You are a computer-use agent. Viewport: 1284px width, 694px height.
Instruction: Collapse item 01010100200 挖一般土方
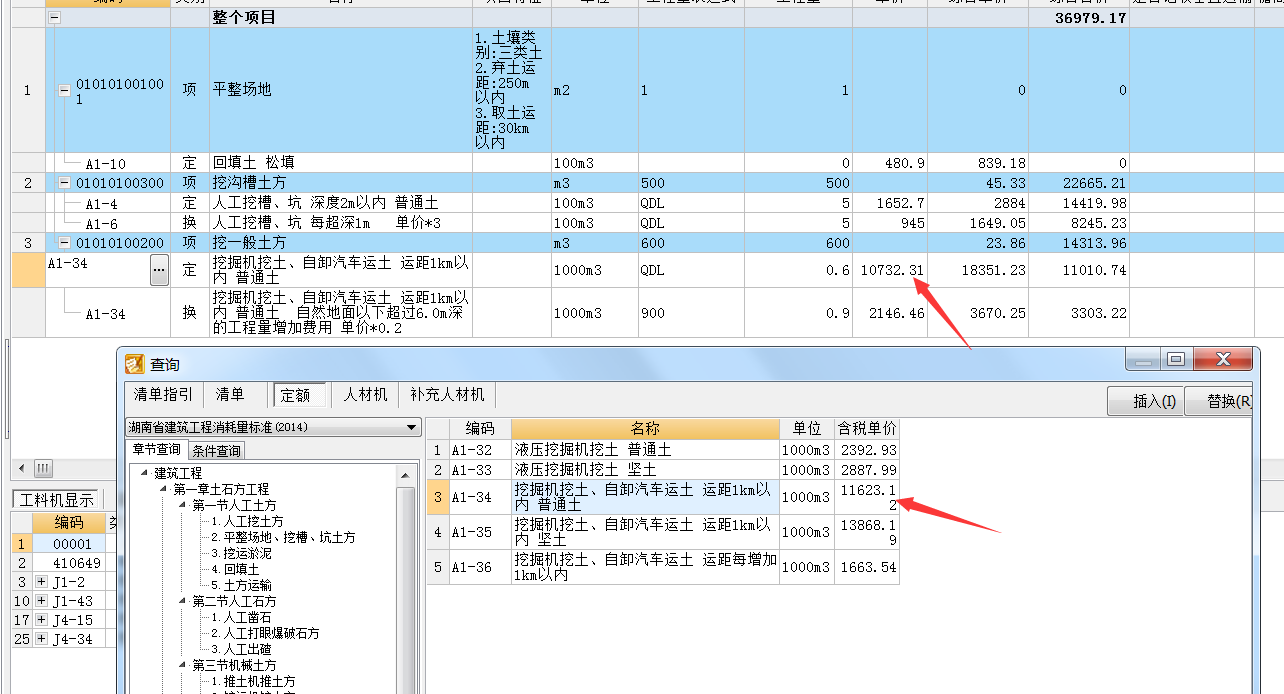64,243
